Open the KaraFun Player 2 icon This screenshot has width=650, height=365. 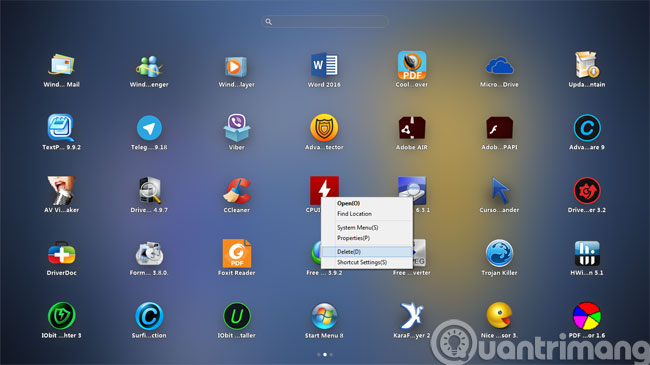pyautogui.click(x=412, y=316)
